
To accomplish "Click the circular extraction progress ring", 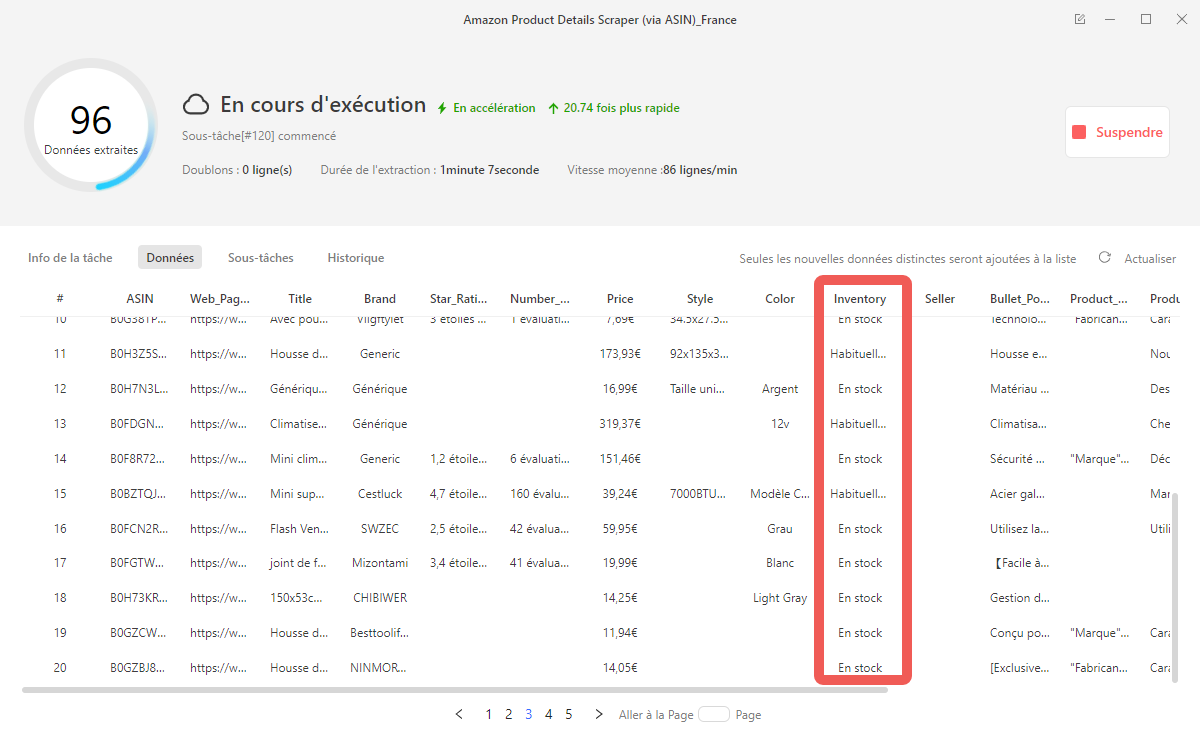I will (91, 125).
